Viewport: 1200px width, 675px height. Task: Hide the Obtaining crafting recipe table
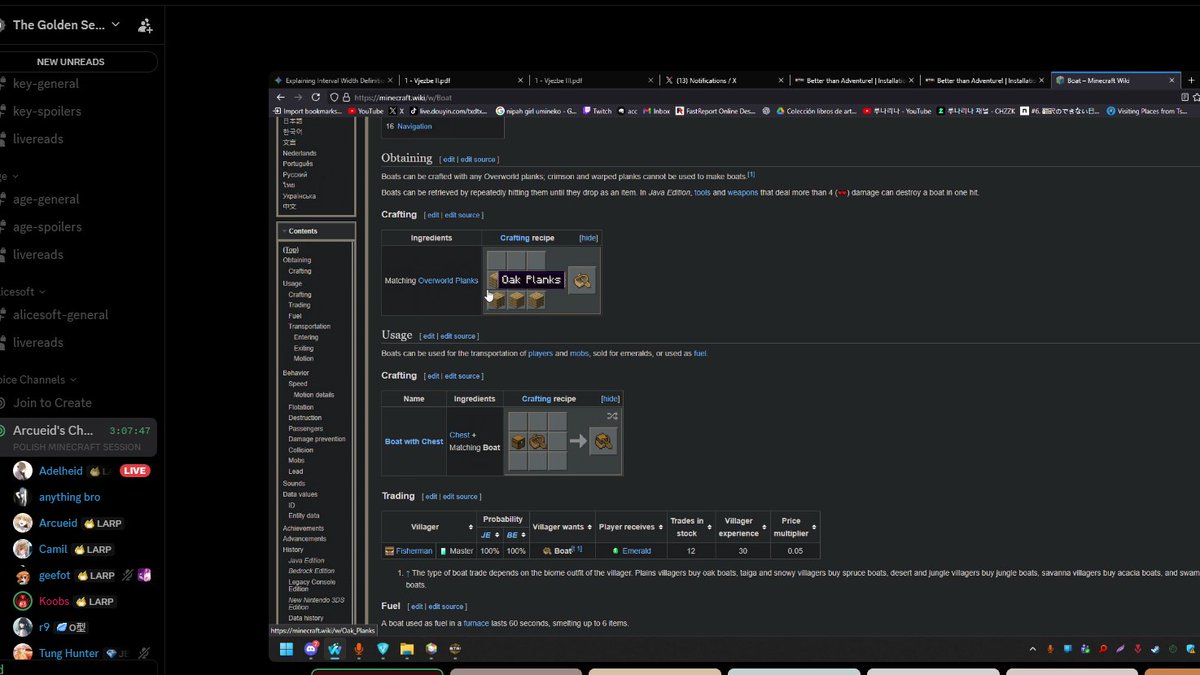(x=588, y=238)
